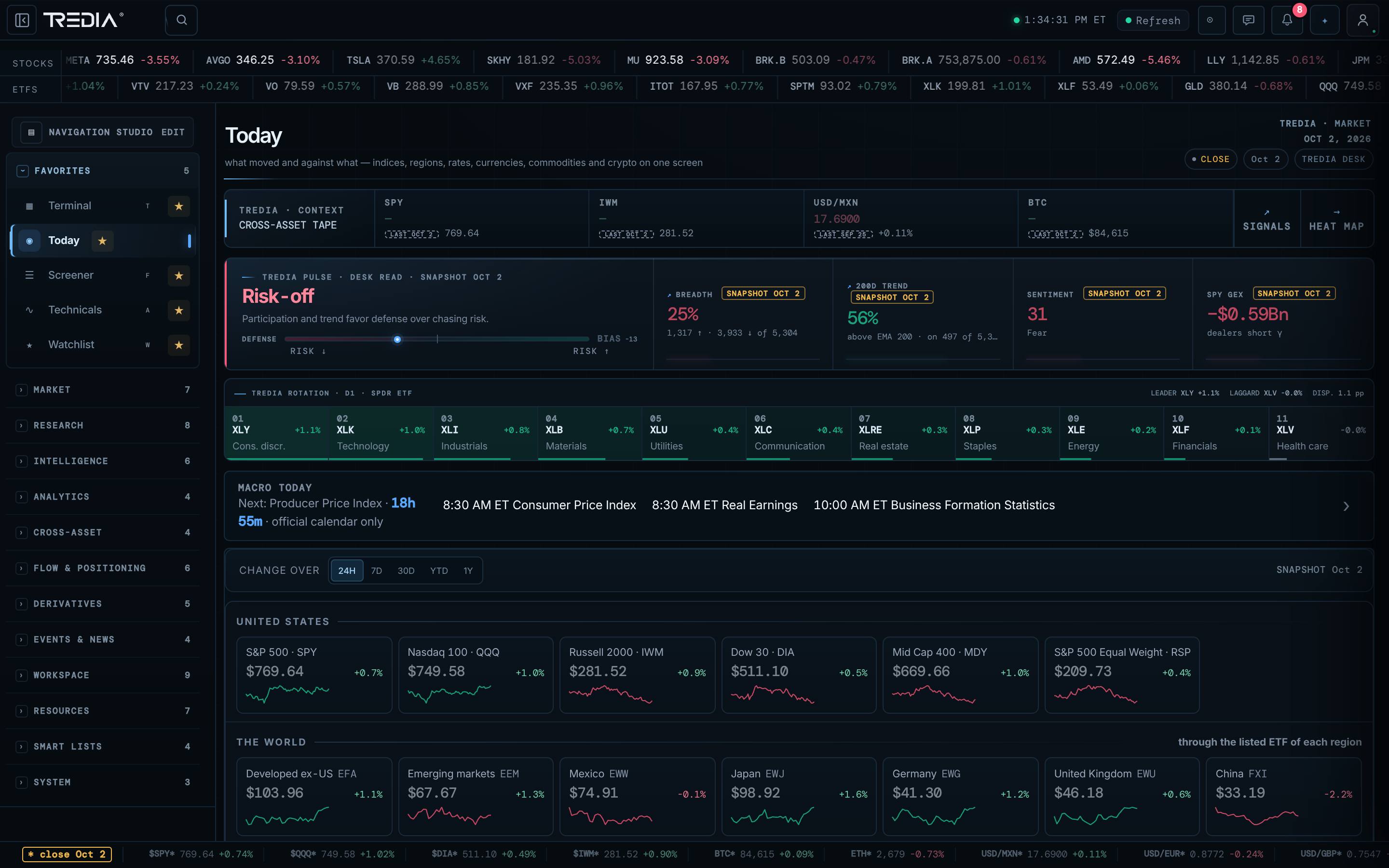Unfavorite Screener with its star
Image resolution: width=1389 pixels, height=868 pixels.
point(178,275)
